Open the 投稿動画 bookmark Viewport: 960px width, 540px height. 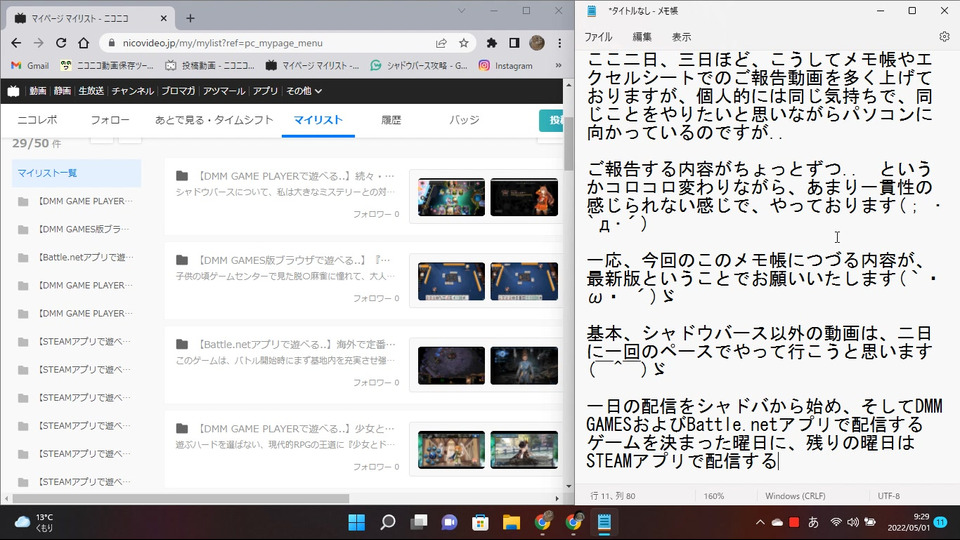[x=210, y=66]
